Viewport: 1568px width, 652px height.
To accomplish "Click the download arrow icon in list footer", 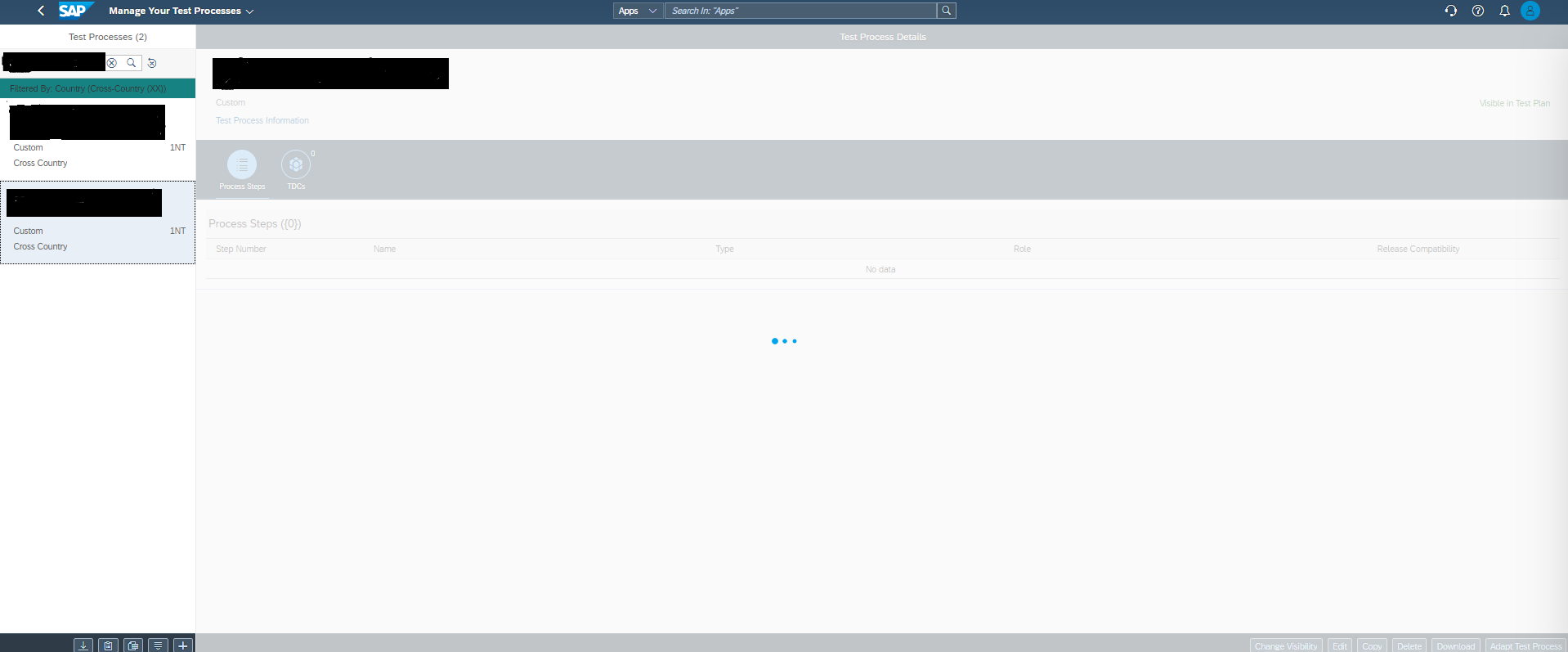I will (83, 645).
